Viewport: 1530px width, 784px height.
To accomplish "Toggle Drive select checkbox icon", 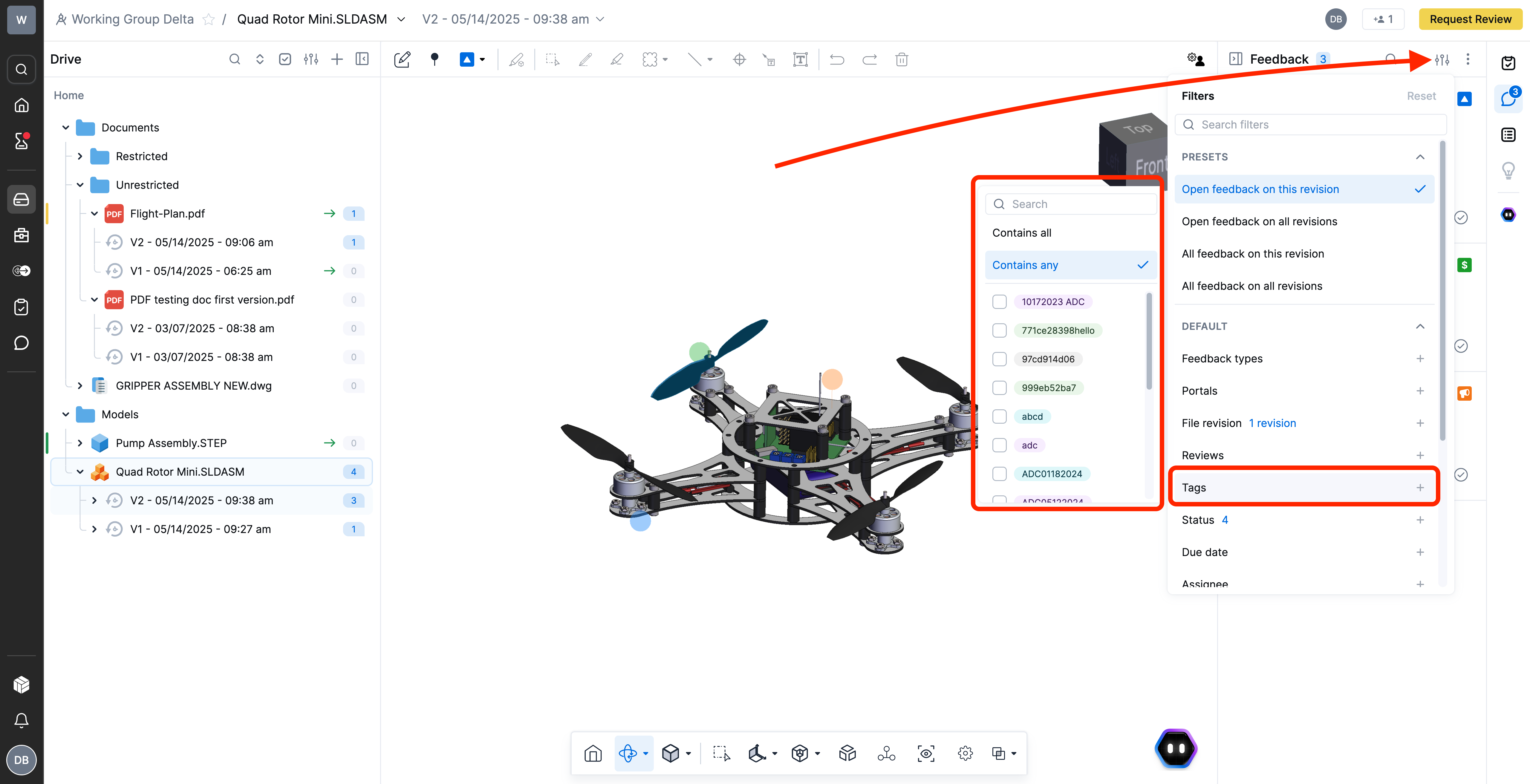I will 285,59.
